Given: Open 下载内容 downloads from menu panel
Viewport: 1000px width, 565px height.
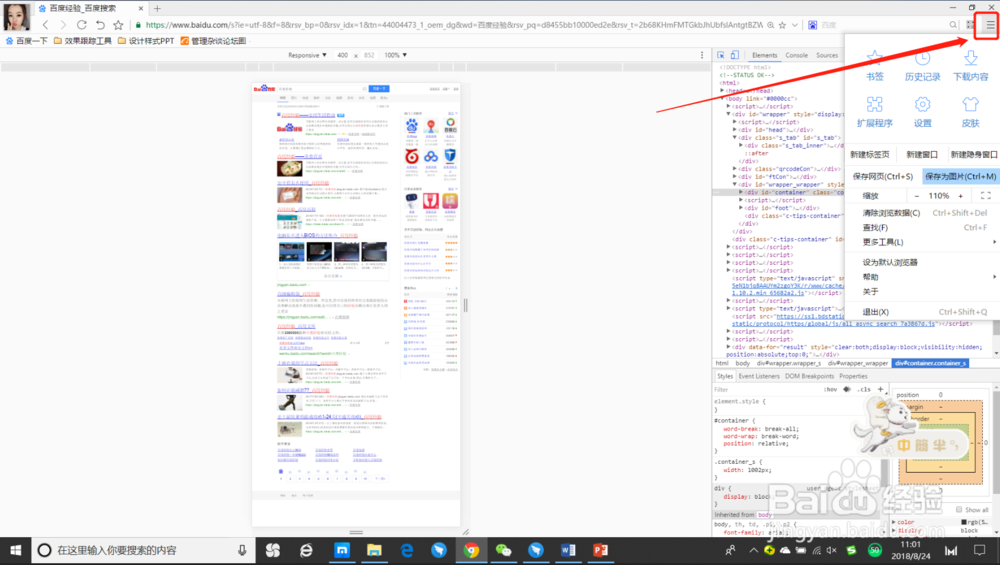Looking at the screenshot, I should [x=970, y=66].
